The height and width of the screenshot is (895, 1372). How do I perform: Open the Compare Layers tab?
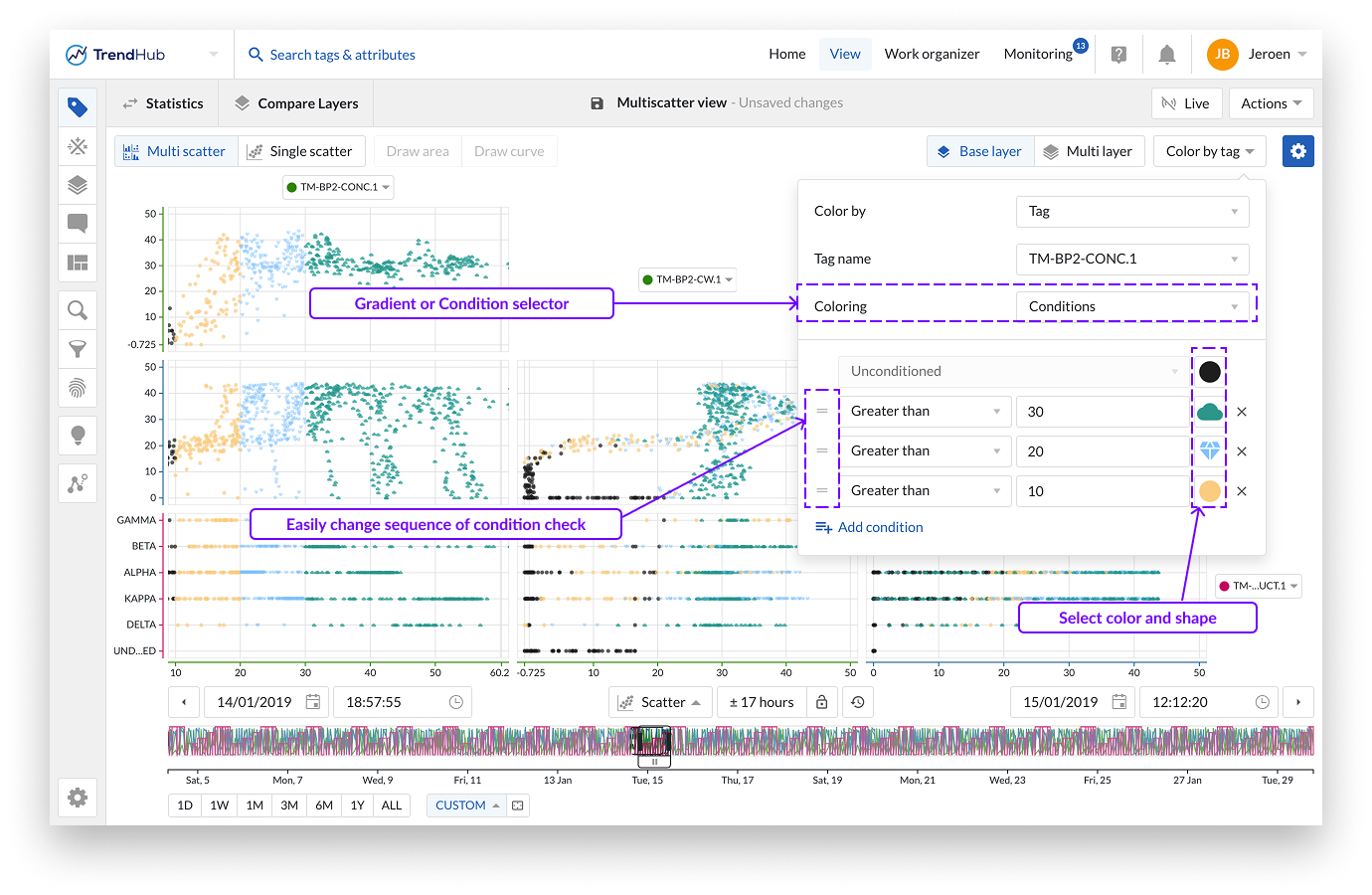pyautogui.click(x=296, y=103)
